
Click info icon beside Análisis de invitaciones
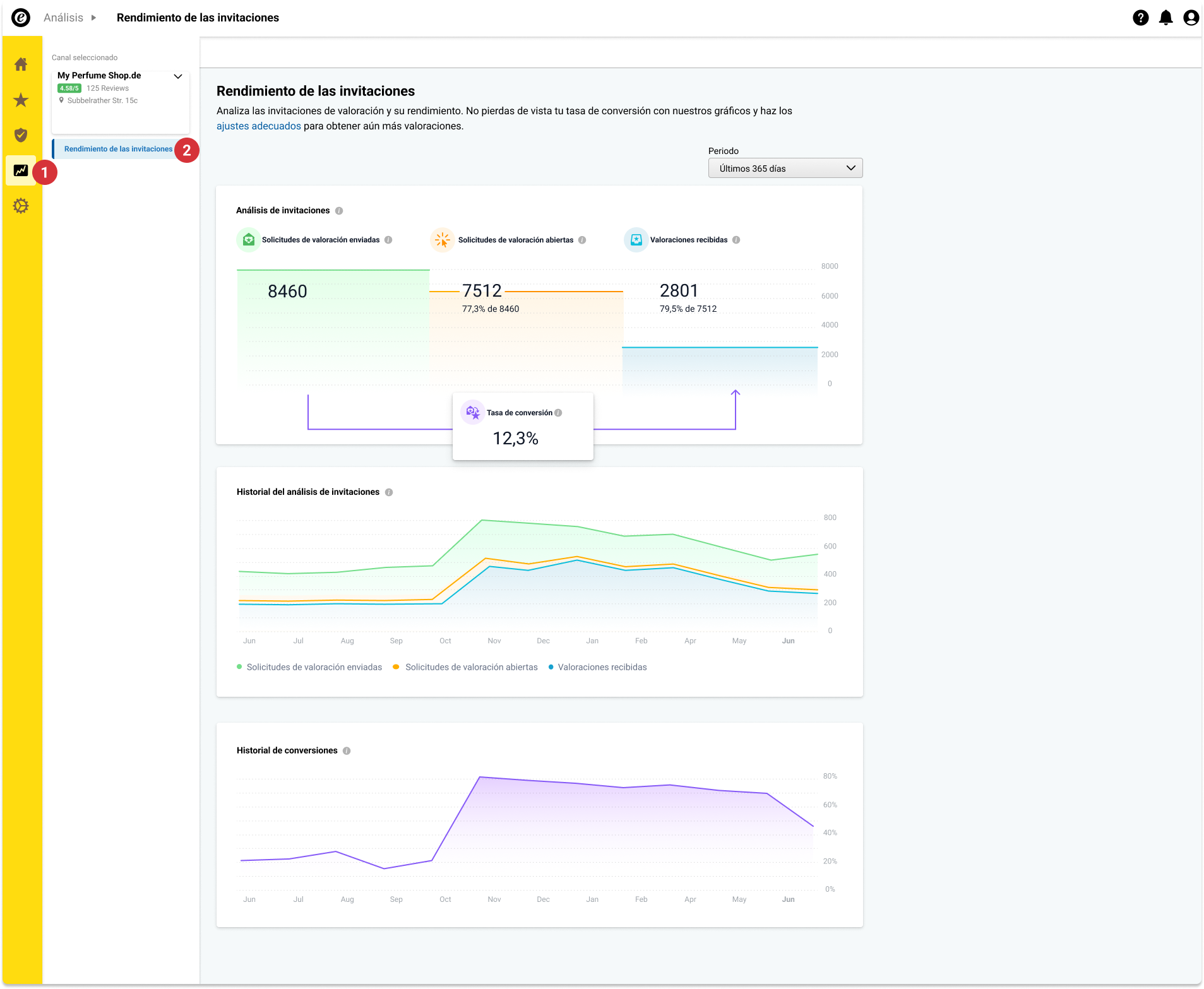339,211
